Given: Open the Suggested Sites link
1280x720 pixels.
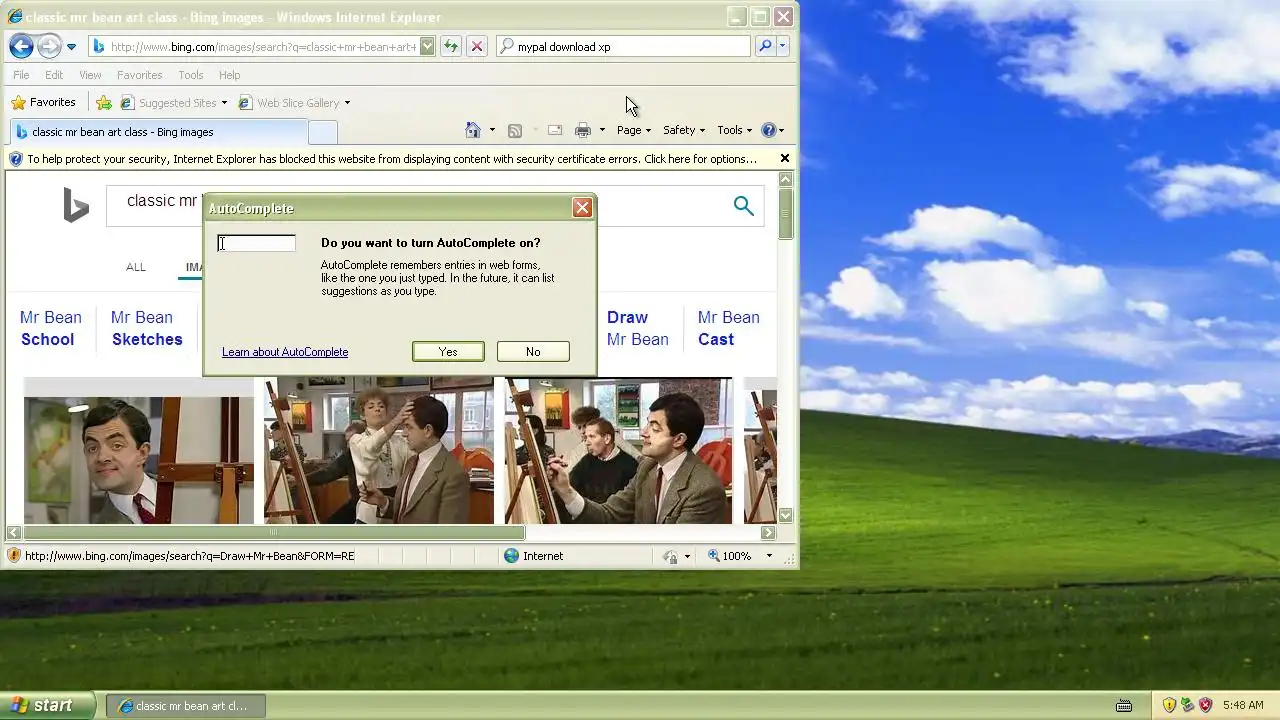Looking at the screenshot, I should tap(167, 102).
